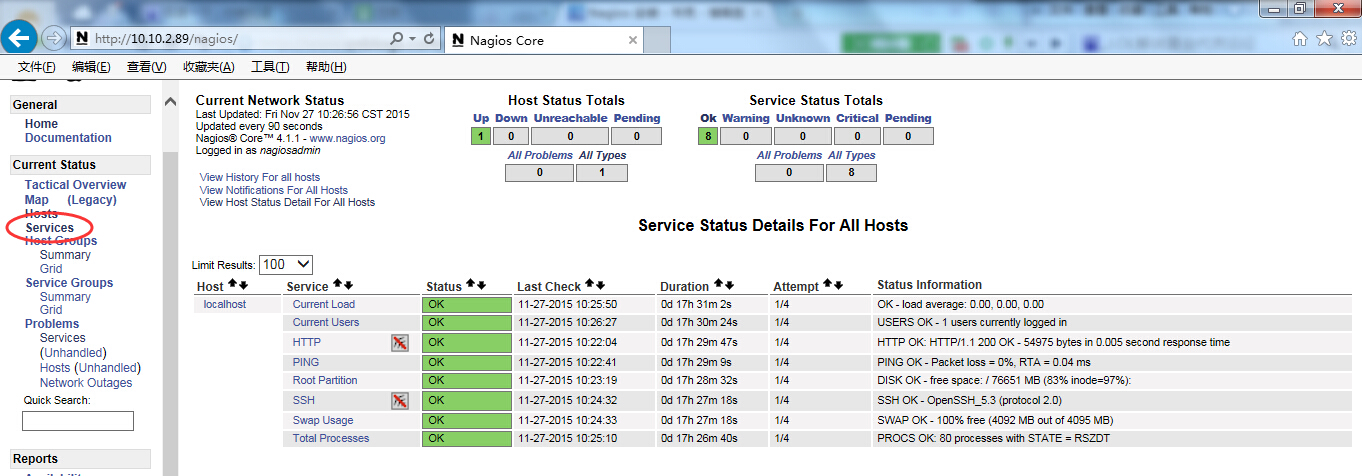Open the Problems link in sidebar
The image size is (1362, 476).
[x=52, y=324]
